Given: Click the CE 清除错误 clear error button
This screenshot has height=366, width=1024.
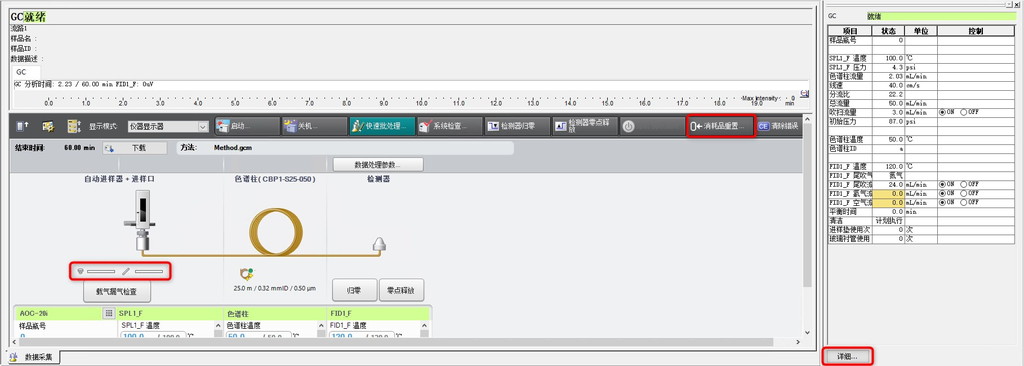Looking at the screenshot, I should pyautogui.click(x=777, y=126).
